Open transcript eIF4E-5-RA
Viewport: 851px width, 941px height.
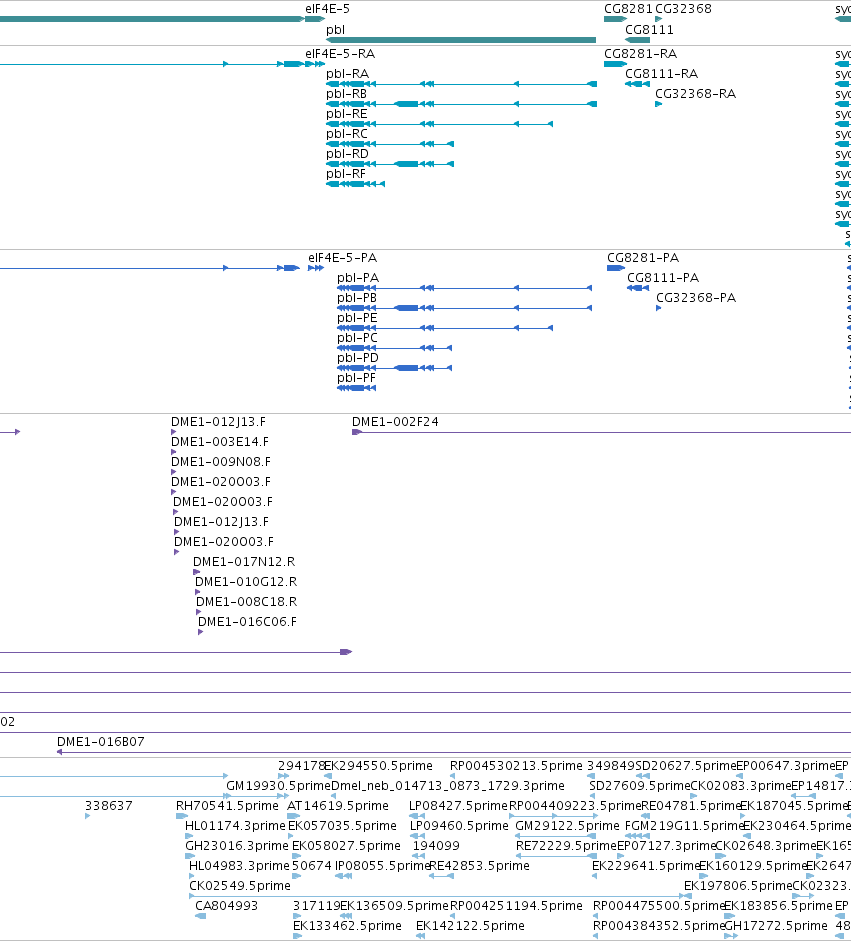click(340, 53)
